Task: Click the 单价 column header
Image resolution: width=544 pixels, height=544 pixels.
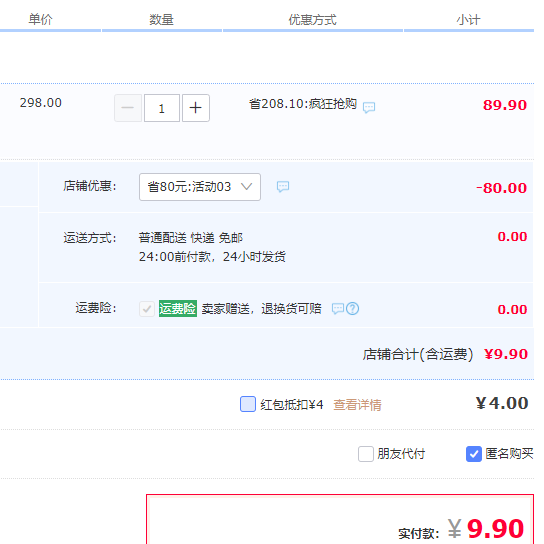Action: (40, 19)
